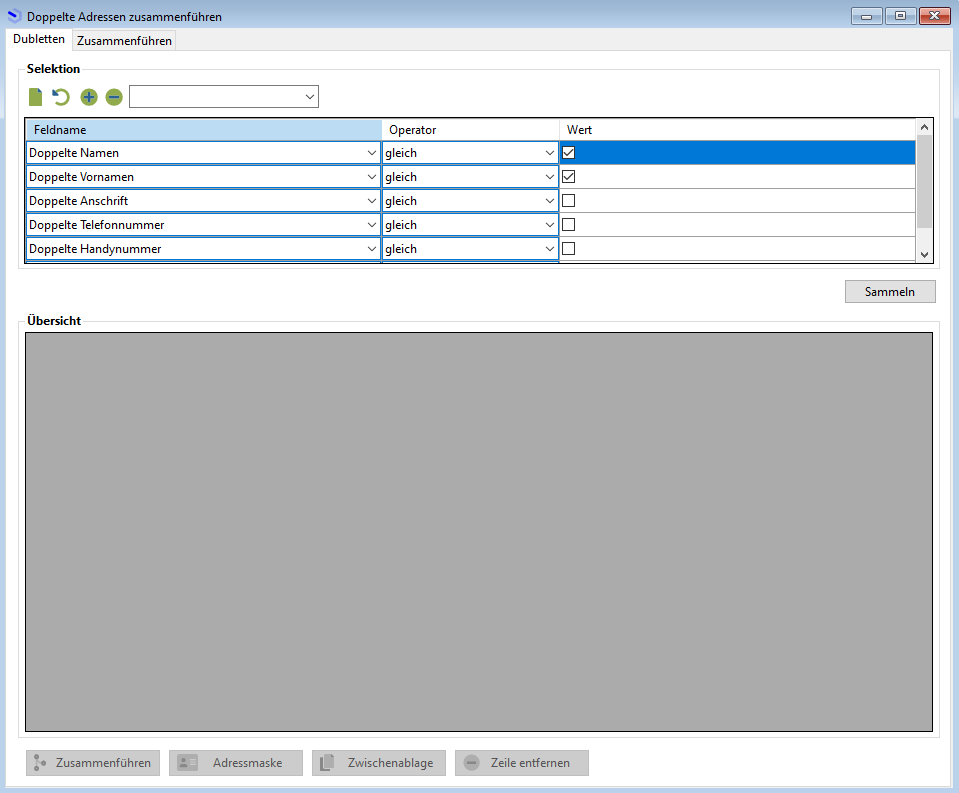The image size is (959, 793).
Task: Click the Sammeln button
Action: pyautogui.click(x=890, y=292)
